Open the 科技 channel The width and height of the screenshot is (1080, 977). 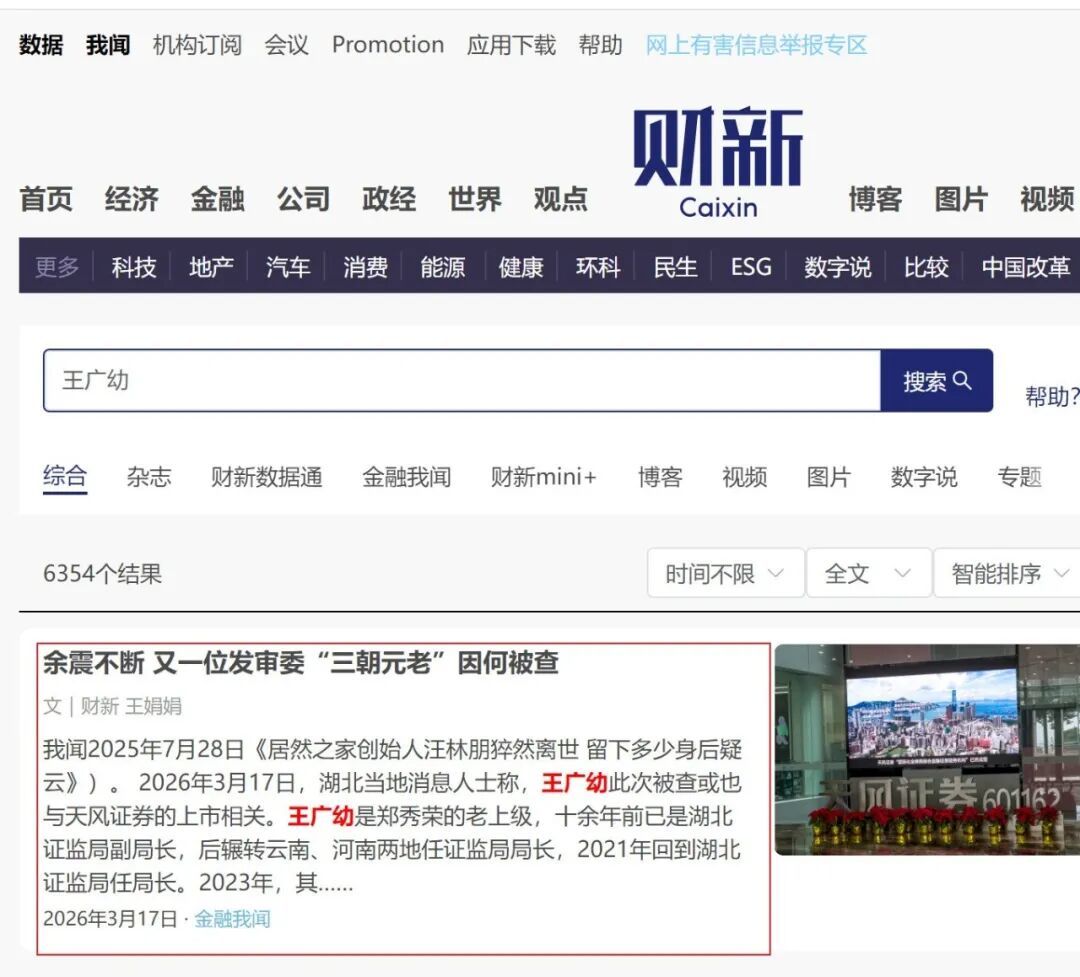point(134,267)
